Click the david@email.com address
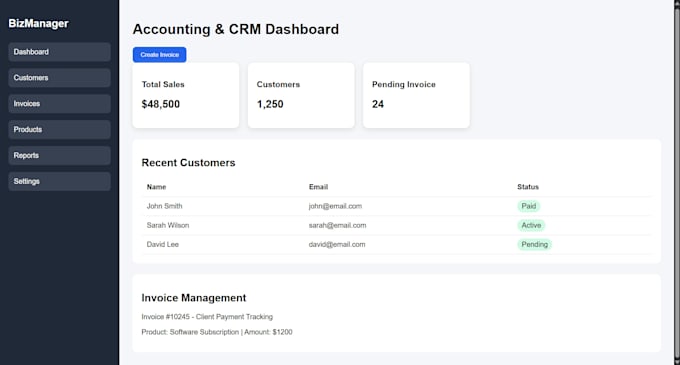 [337, 244]
